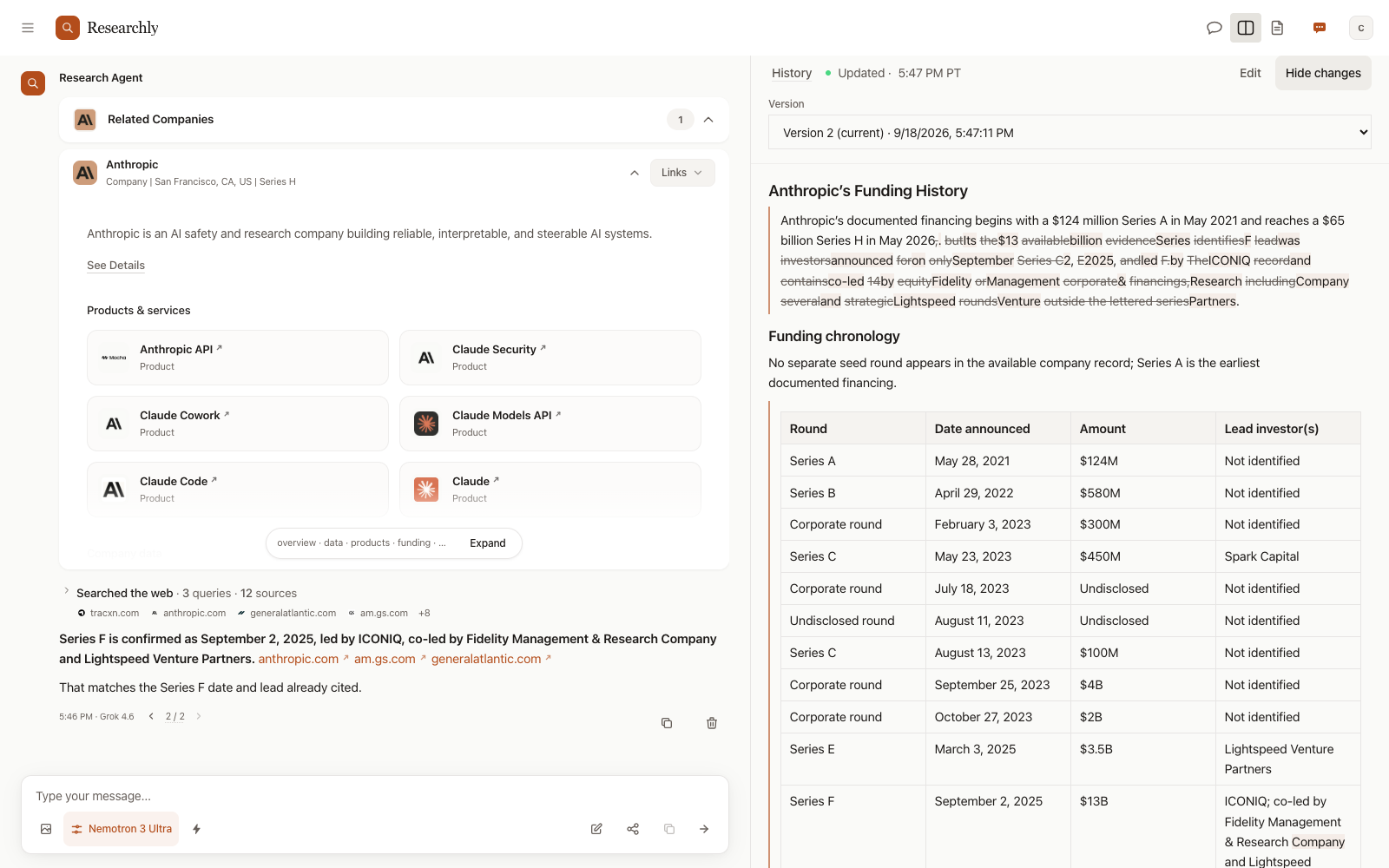Open the Claude Code product card
The image size is (1389, 868).
238,490
